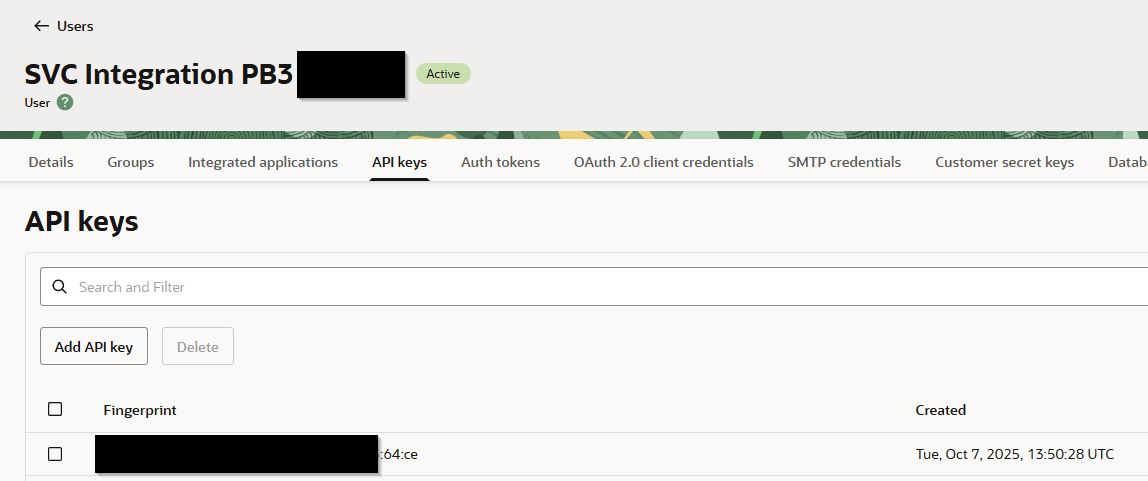
Task: Click the green Active status badge
Action: point(443,73)
